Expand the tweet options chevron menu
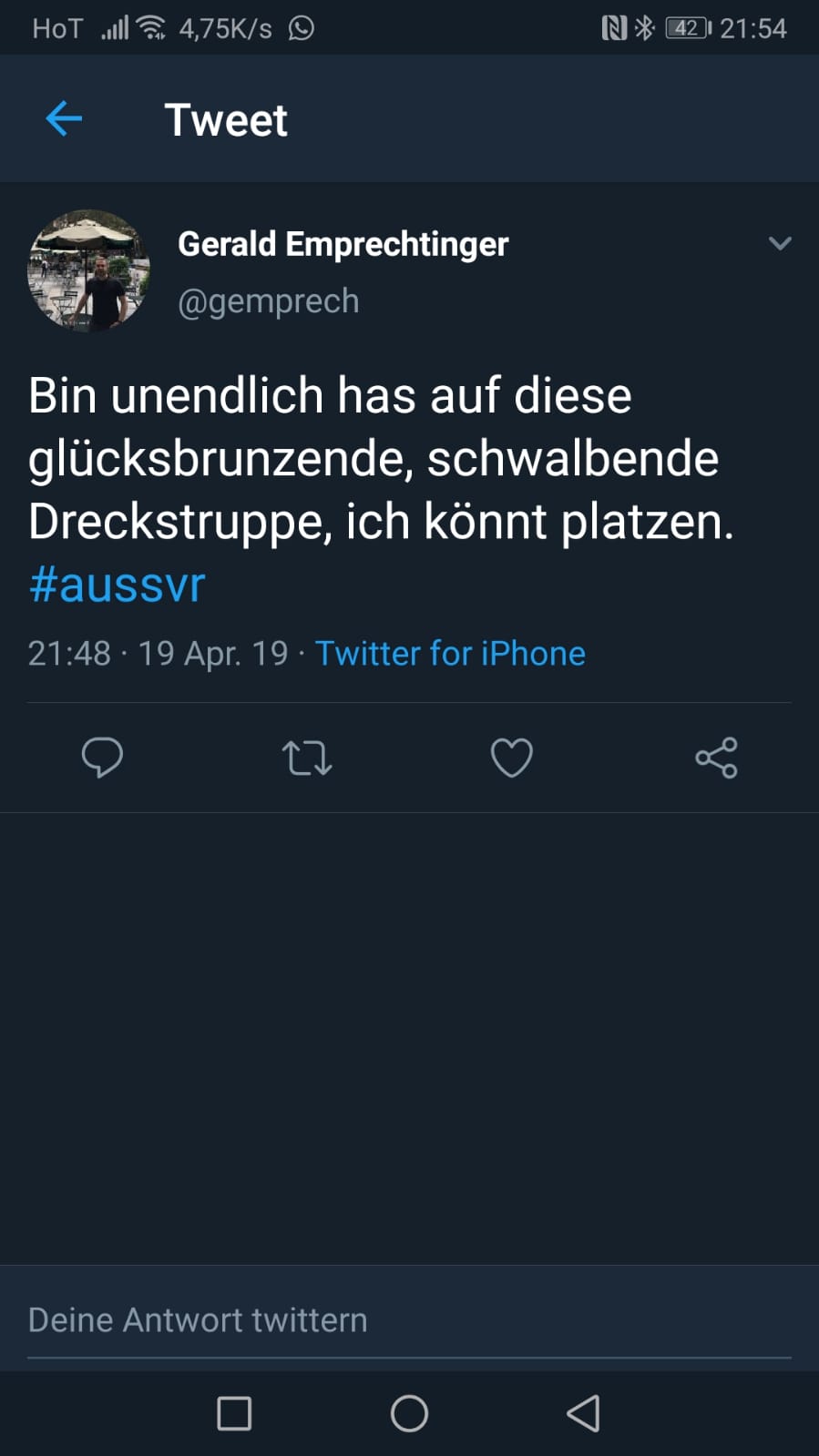Screen dimensions: 819x1456 (780, 243)
